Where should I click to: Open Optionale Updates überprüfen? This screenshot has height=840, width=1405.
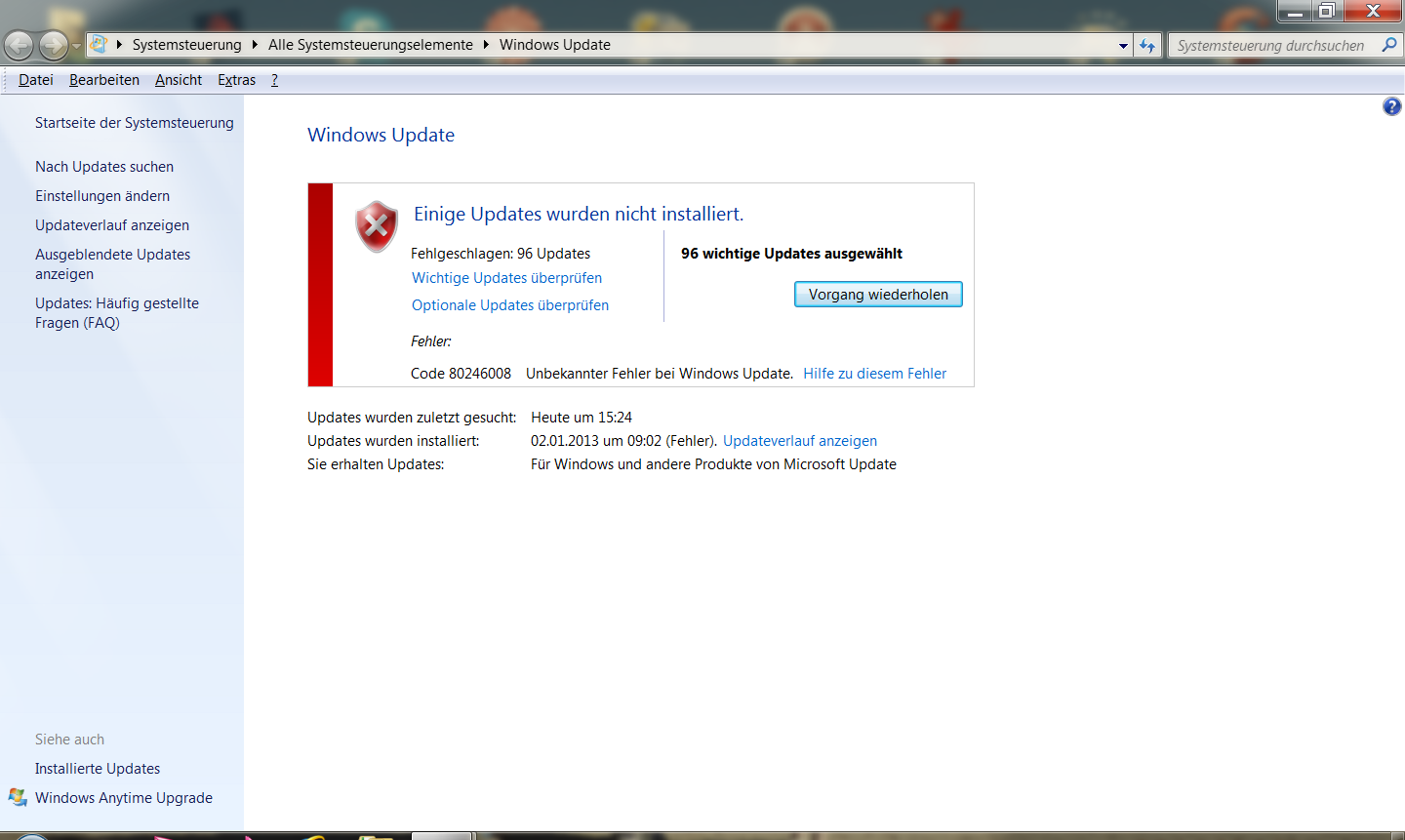point(510,305)
